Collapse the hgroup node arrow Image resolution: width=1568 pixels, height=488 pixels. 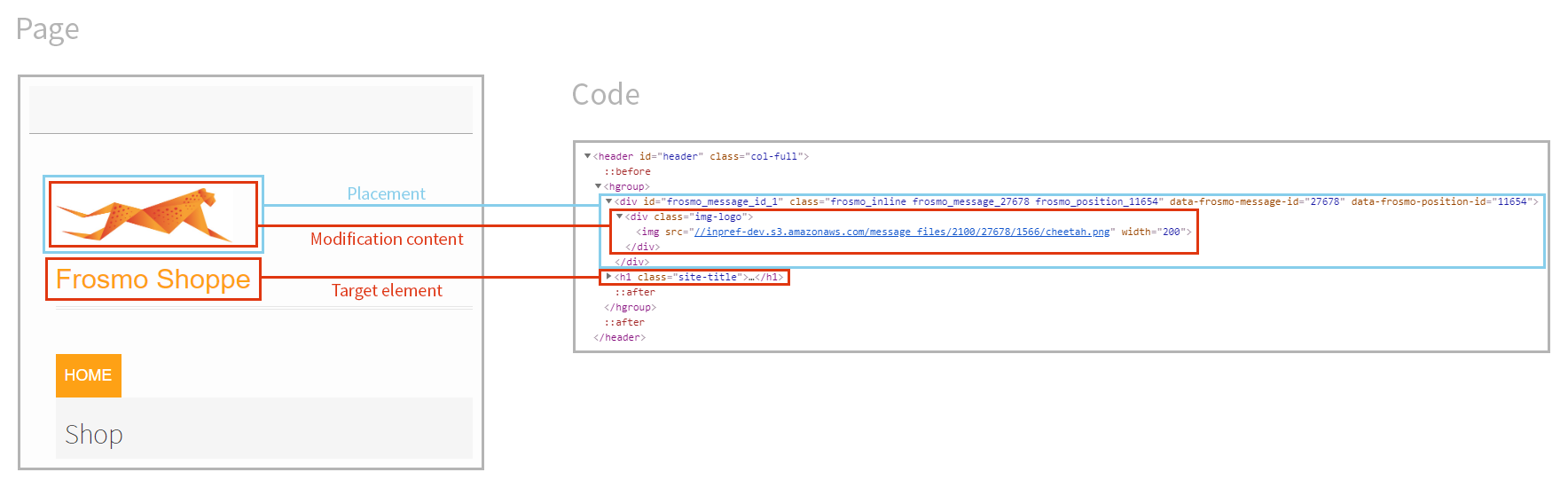click(598, 186)
